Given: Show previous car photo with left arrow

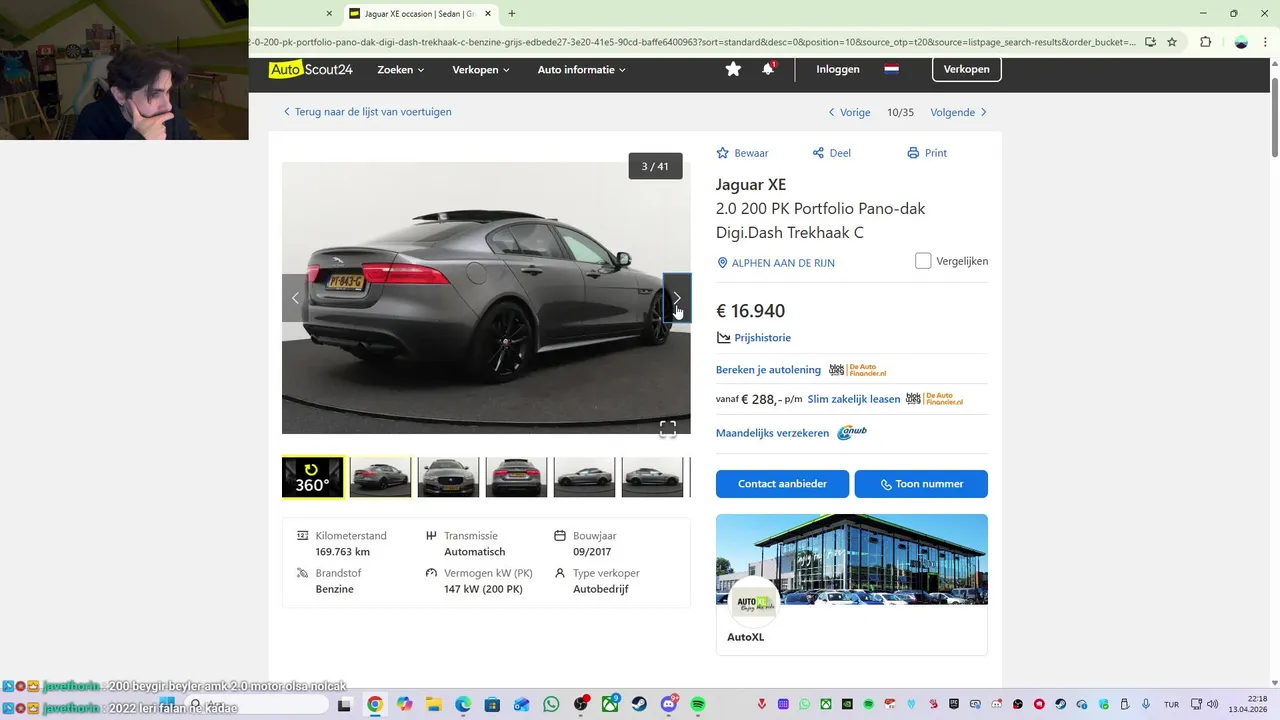Looking at the screenshot, I should tap(295, 298).
